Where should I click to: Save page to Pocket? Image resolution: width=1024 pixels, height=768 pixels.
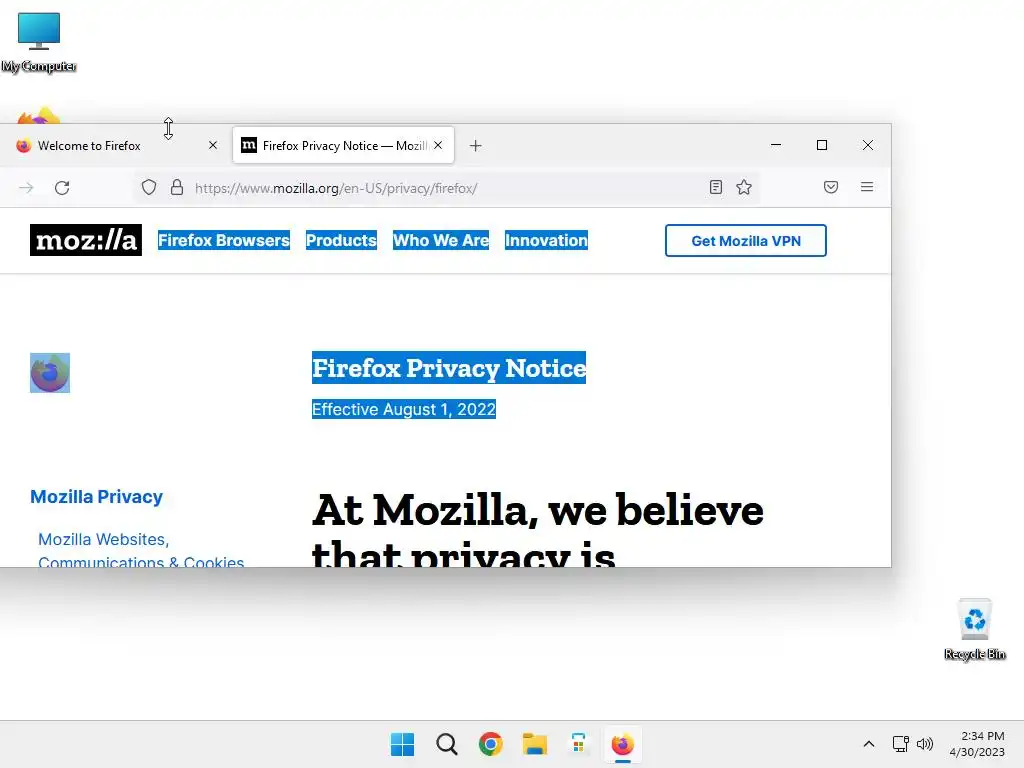click(831, 187)
